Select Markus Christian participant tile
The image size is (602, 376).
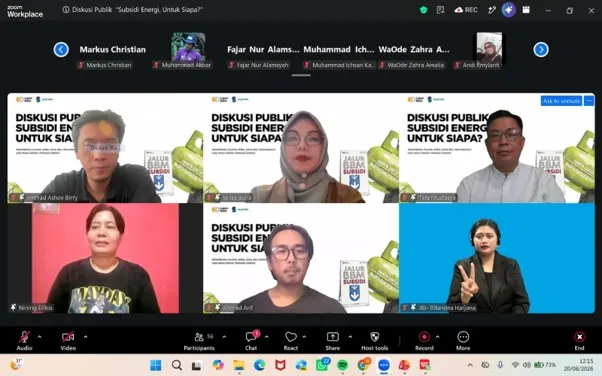(112, 51)
